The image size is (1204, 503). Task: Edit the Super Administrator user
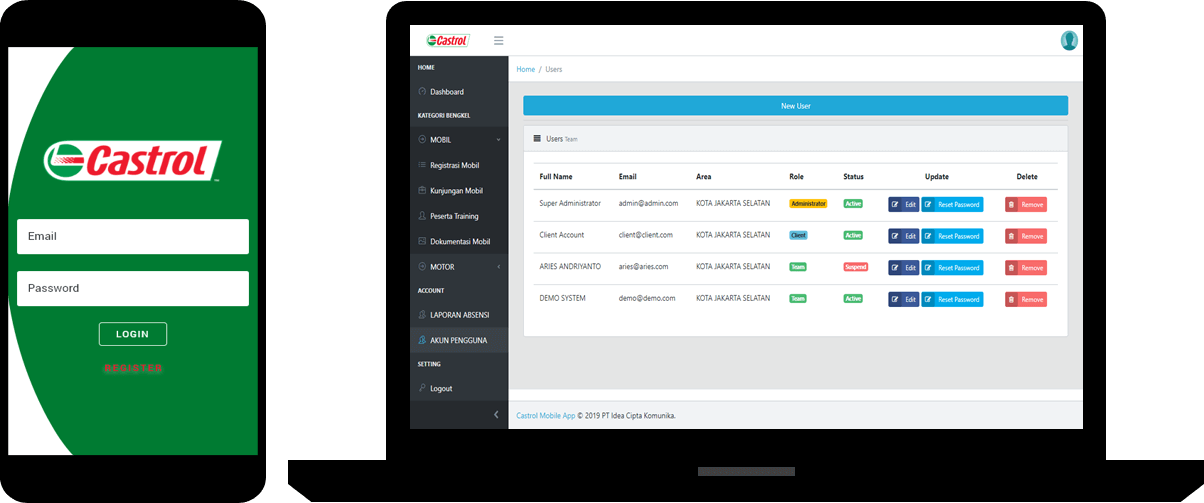(903, 204)
